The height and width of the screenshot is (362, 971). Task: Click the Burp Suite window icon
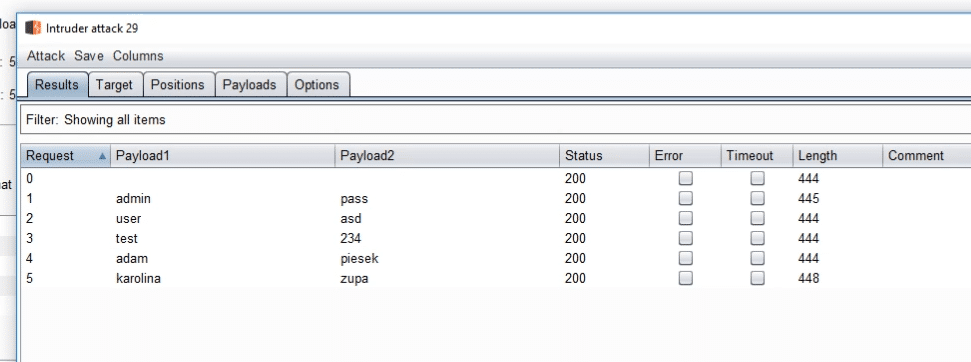click(33, 28)
